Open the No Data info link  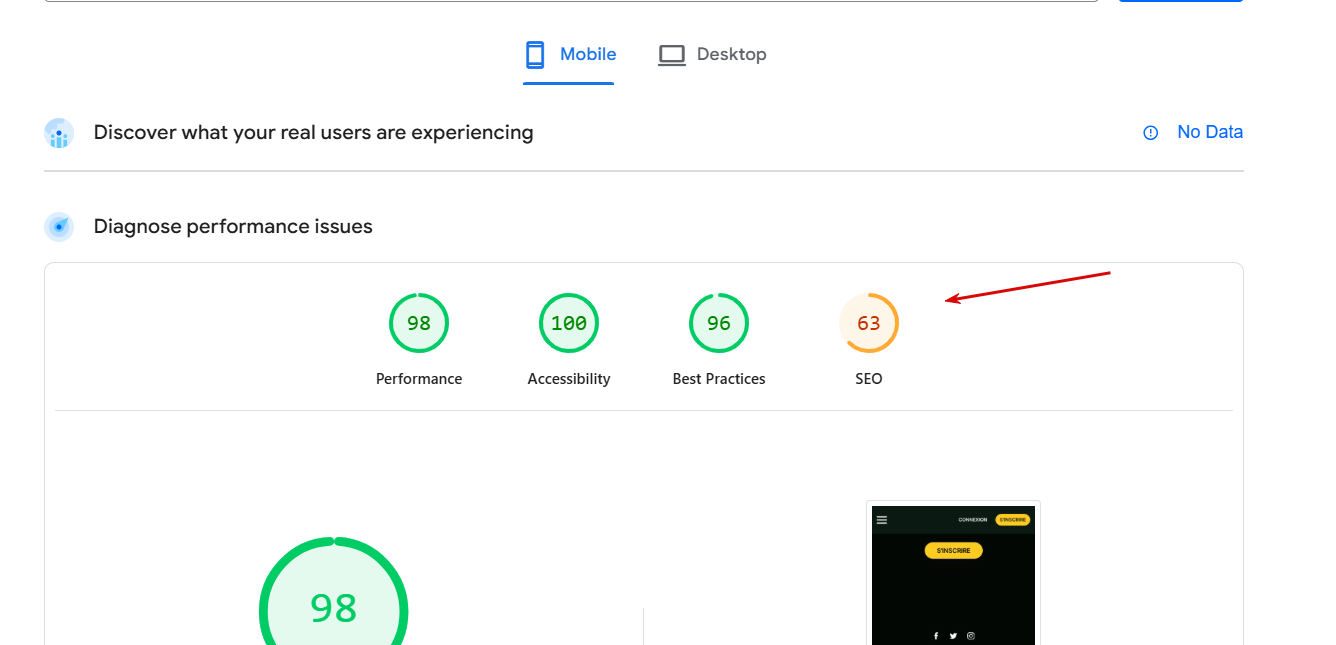pyautogui.click(x=1209, y=132)
